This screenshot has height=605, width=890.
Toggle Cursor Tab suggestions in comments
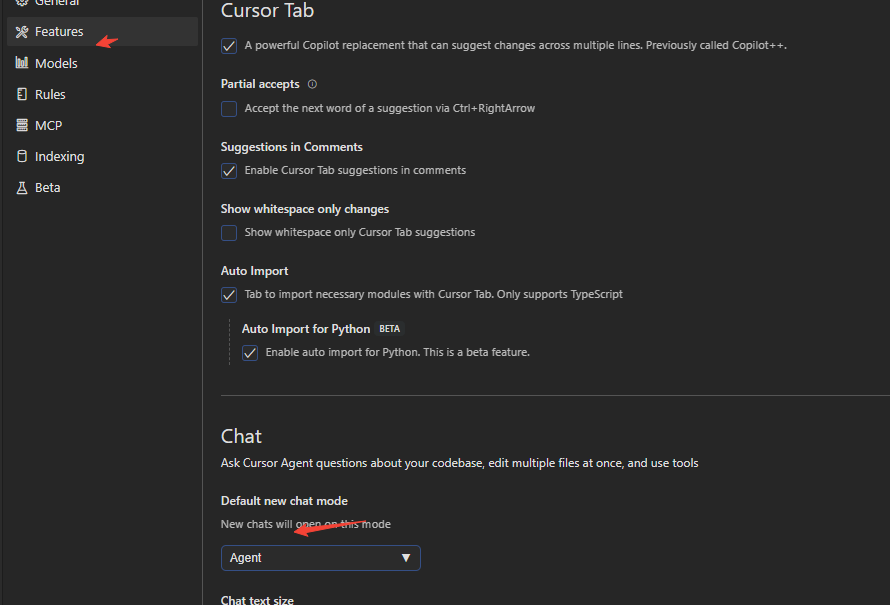tap(229, 171)
